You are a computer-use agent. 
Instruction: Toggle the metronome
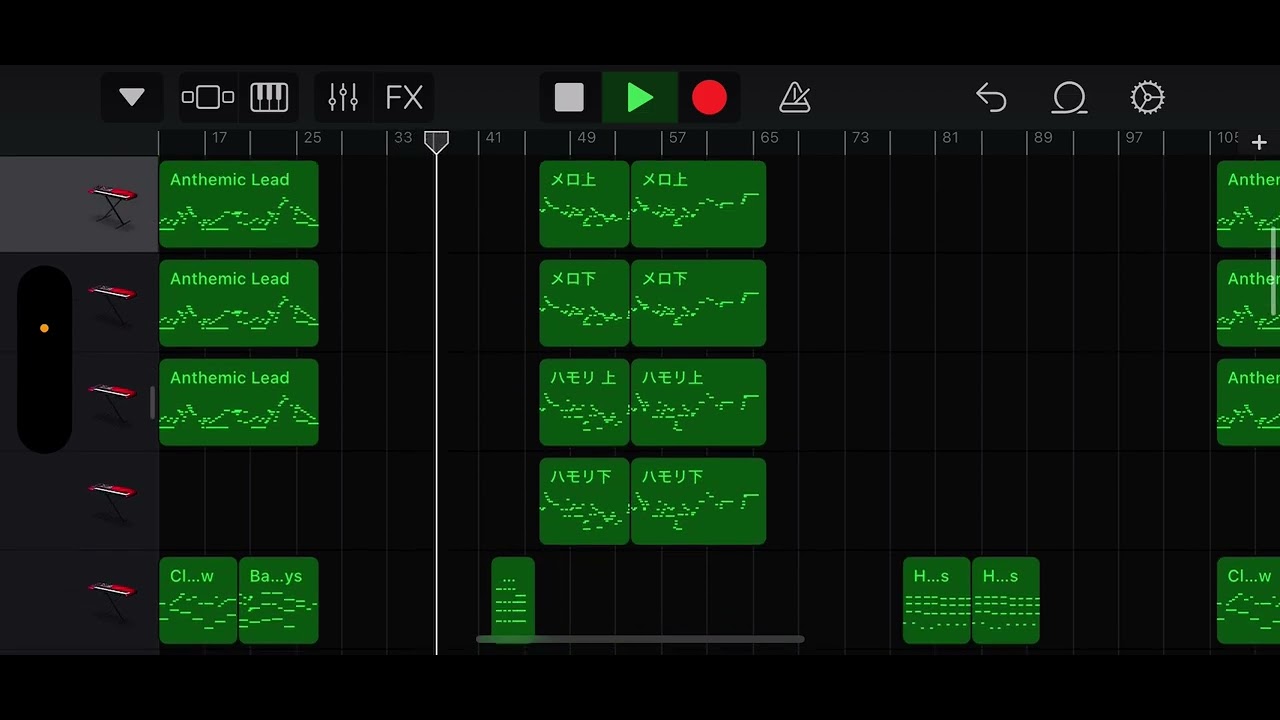[795, 98]
